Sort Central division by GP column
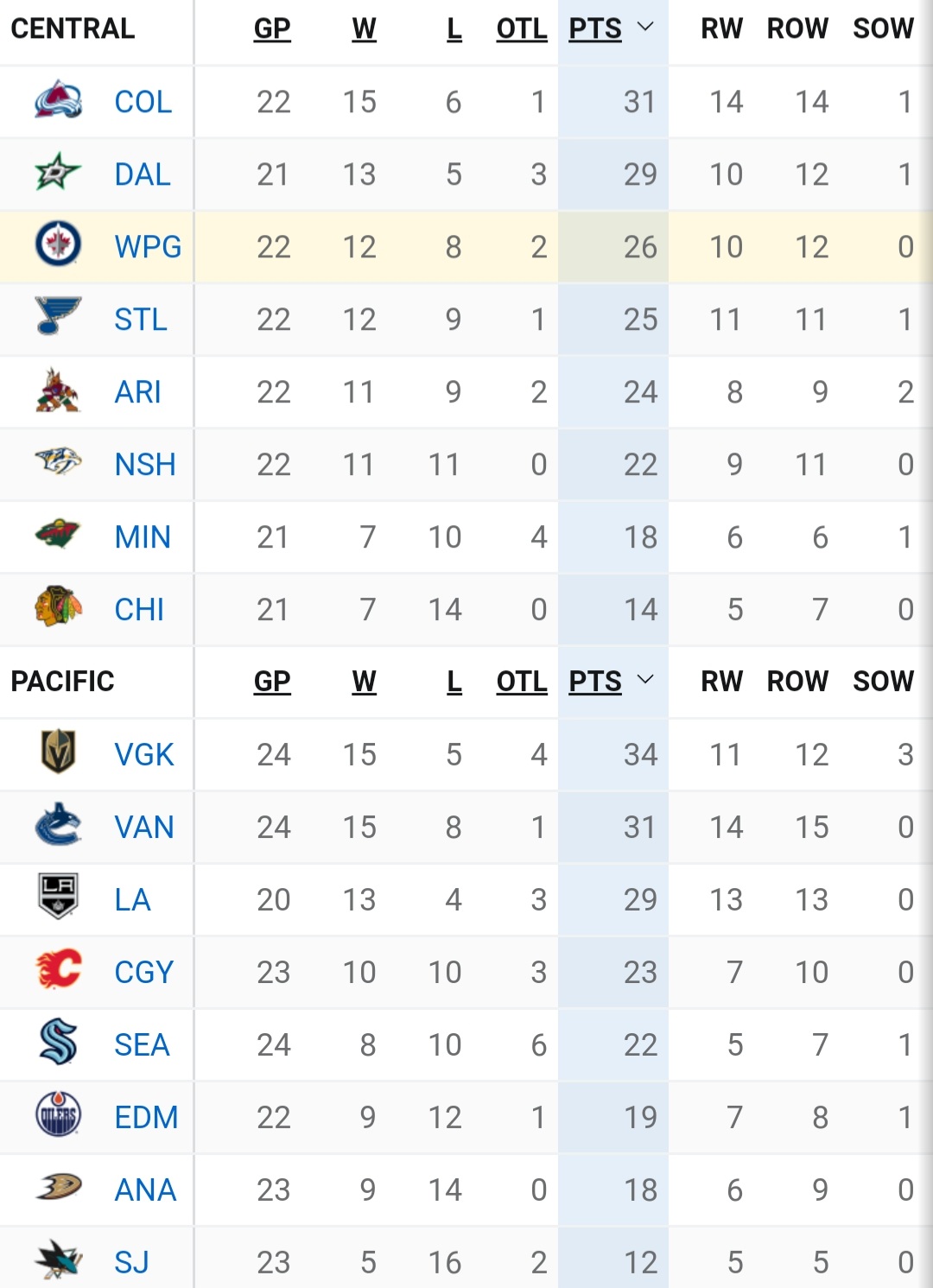The image size is (933, 1288). click(x=272, y=29)
